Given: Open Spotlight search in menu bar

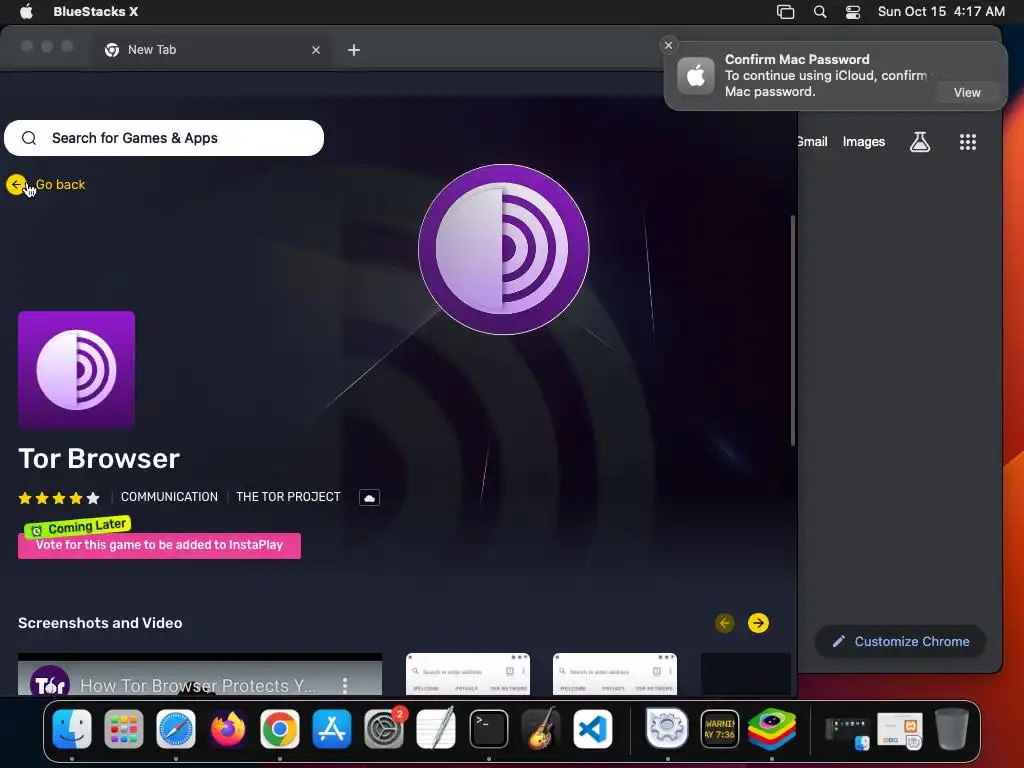Looking at the screenshot, I should click(x=820, y=12).
